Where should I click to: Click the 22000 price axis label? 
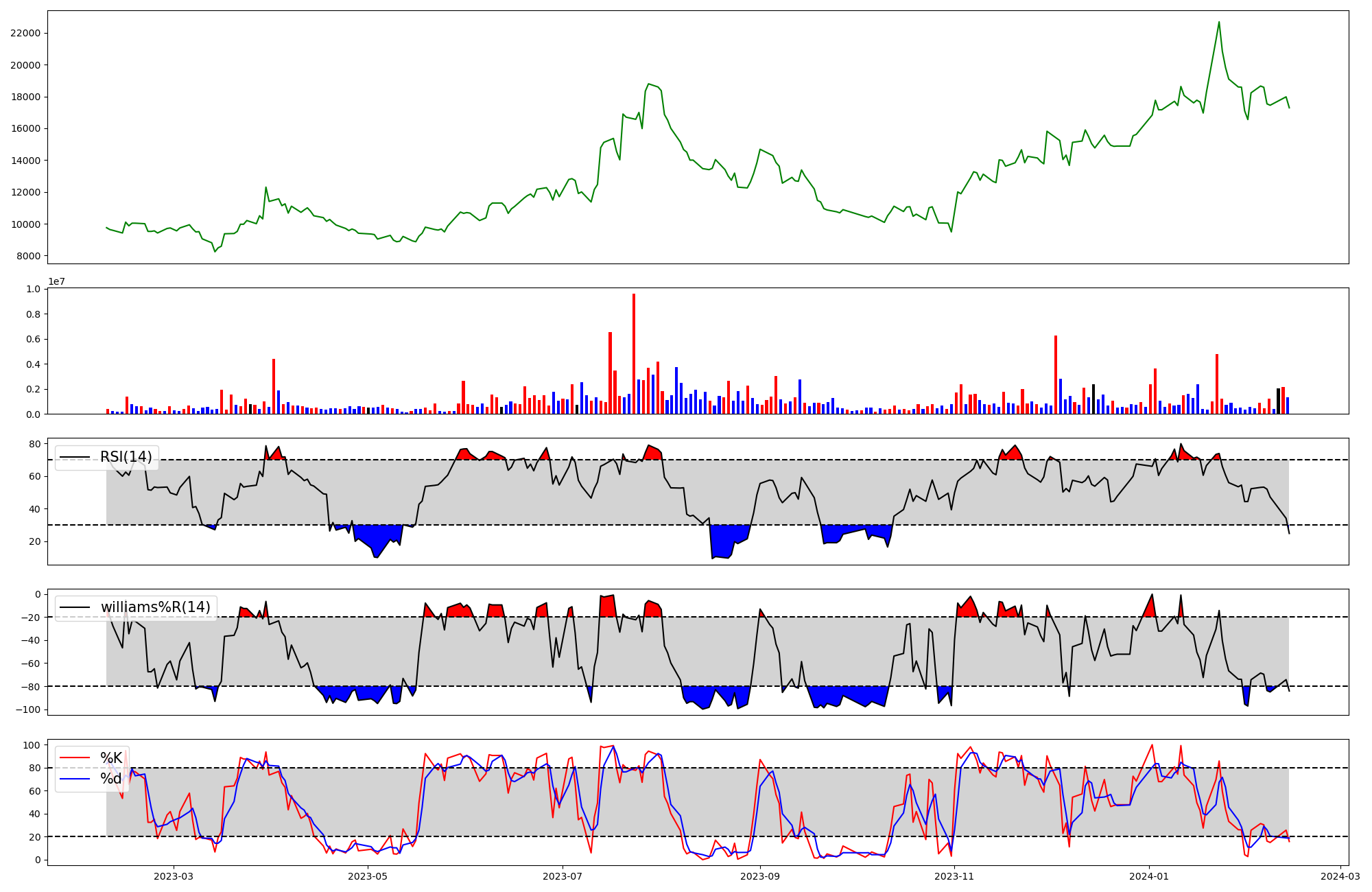(x=25, y=33)
